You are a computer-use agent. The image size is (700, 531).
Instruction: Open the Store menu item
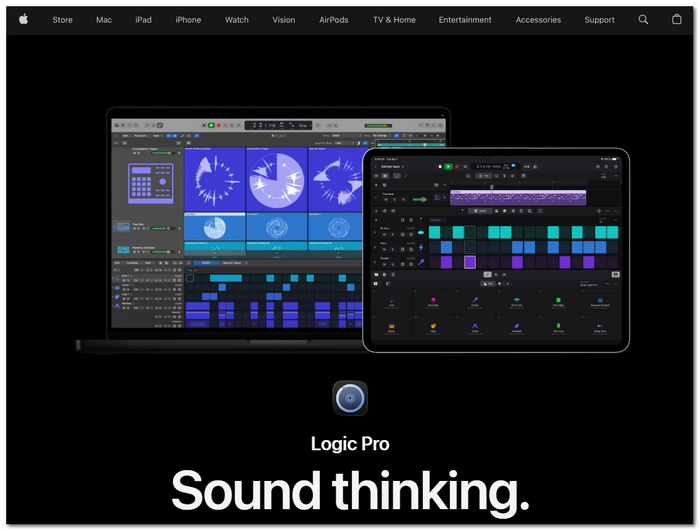click(62, 20)
